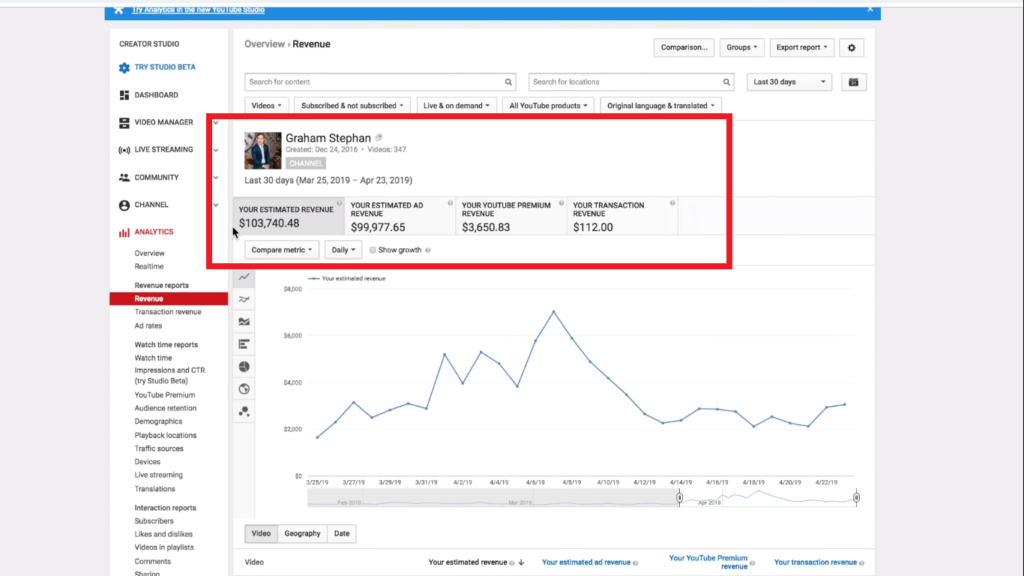The height and width of the screenshot is (576, 1024).
Task: Expand the Community section chevron
Action: coord(216,178)
